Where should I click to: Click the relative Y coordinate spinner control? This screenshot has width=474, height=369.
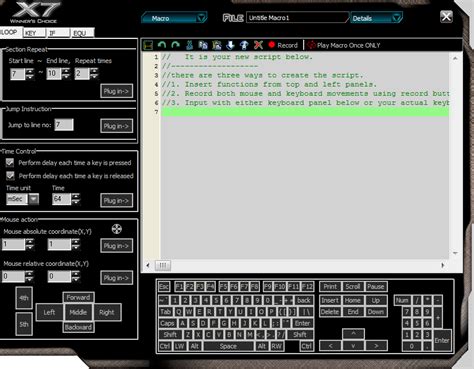(x=76, y=276)
